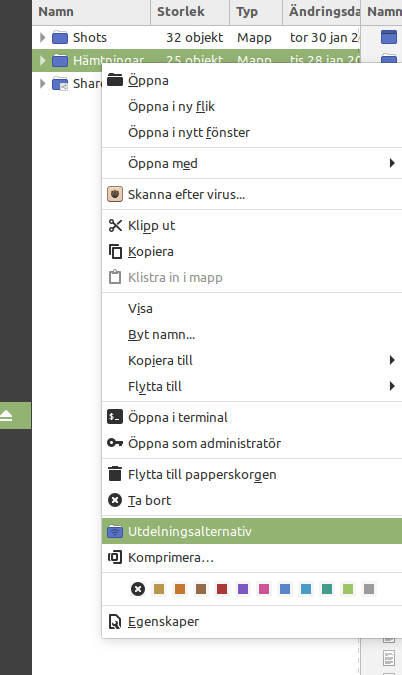Expand the Flytta till submenu arrow
402x675 pixels.
click(392, 386)
